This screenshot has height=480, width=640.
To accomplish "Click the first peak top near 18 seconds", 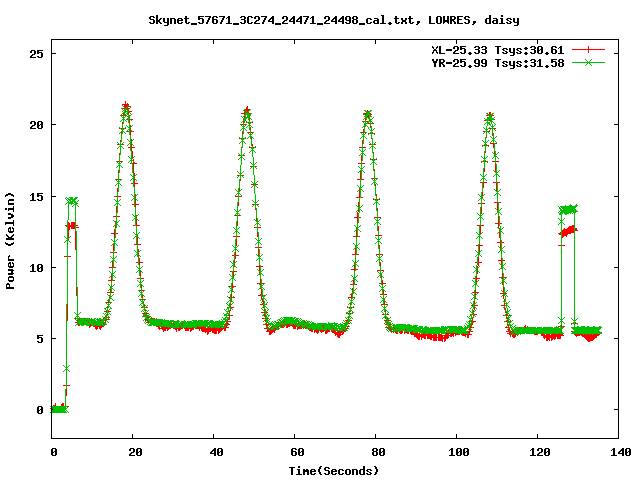I will pos(126,107).
